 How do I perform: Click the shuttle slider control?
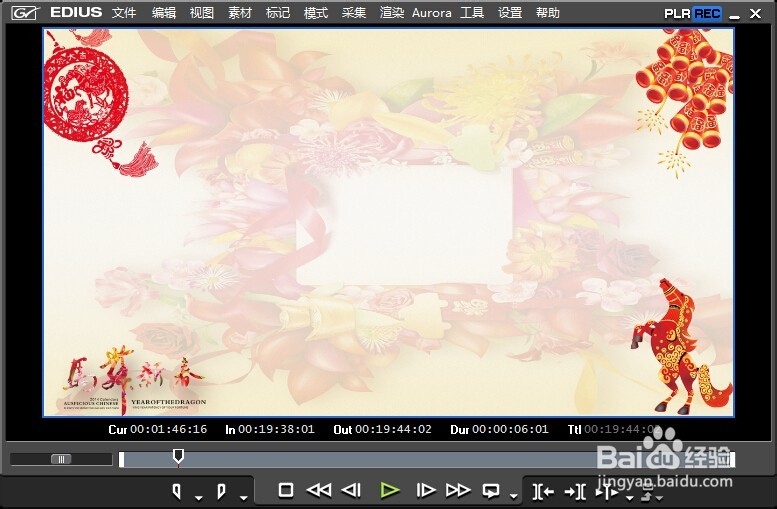(61, 459)
